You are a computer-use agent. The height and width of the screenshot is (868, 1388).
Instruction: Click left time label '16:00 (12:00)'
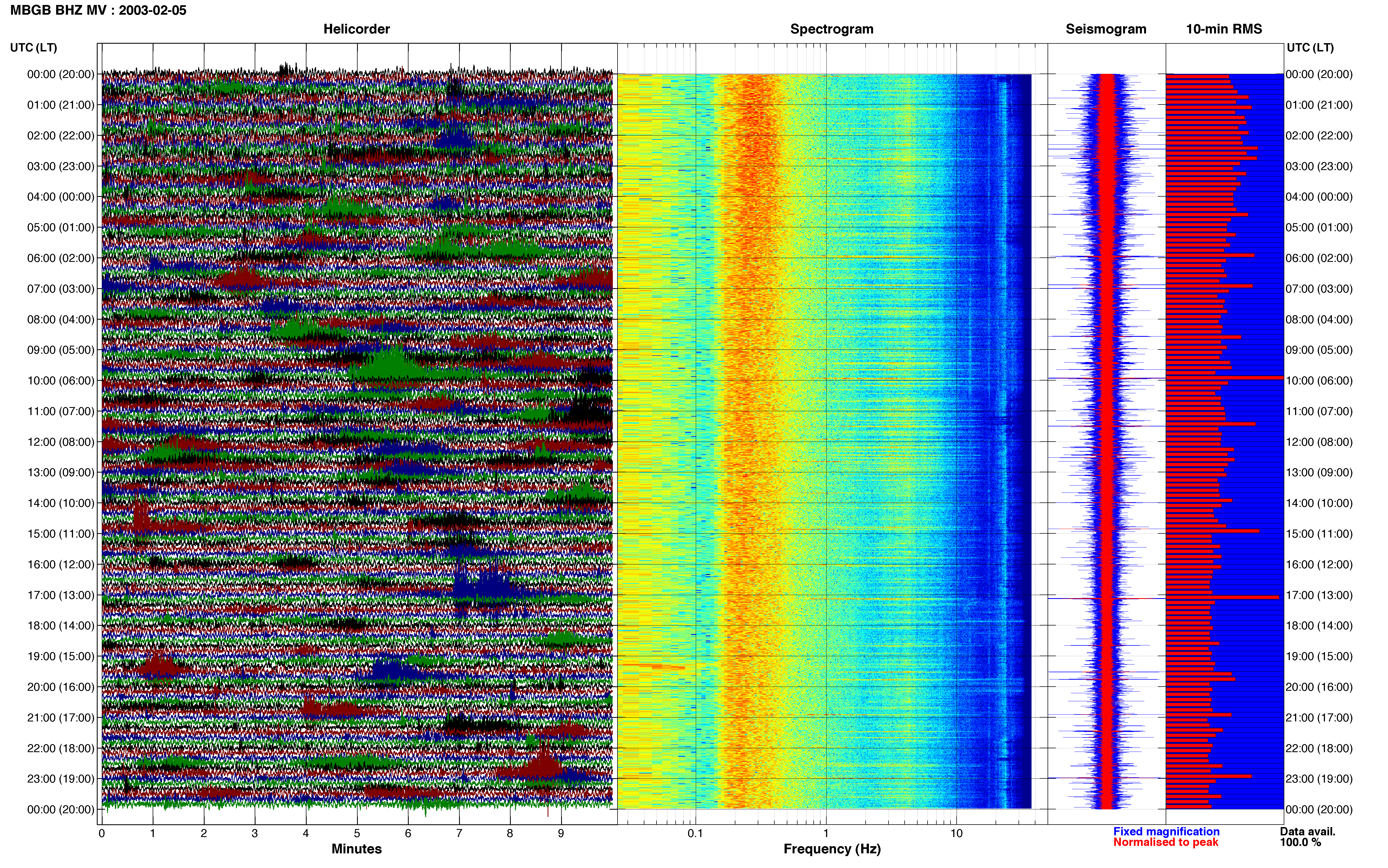click(61, 564)
